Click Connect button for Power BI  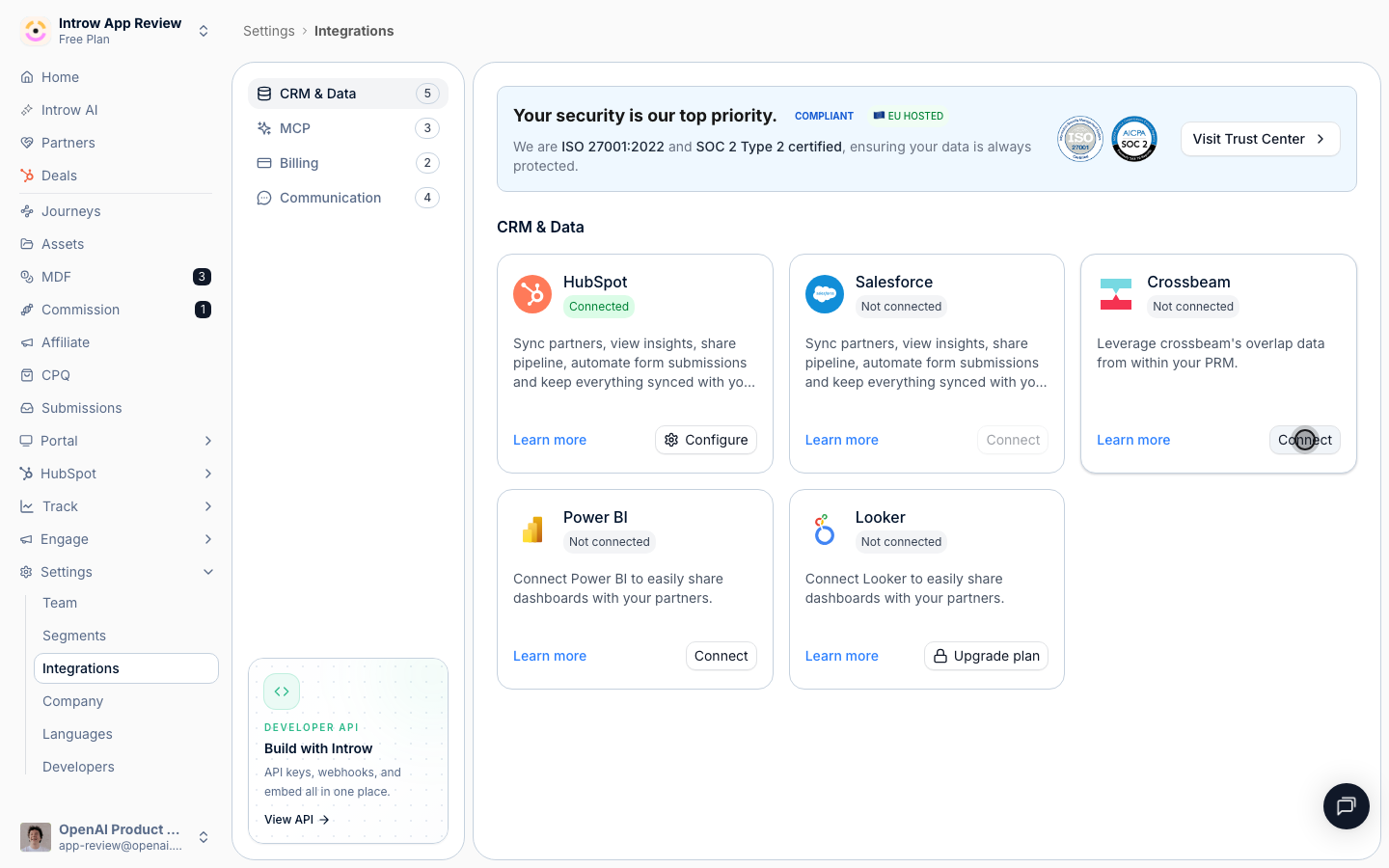point(722,656)
